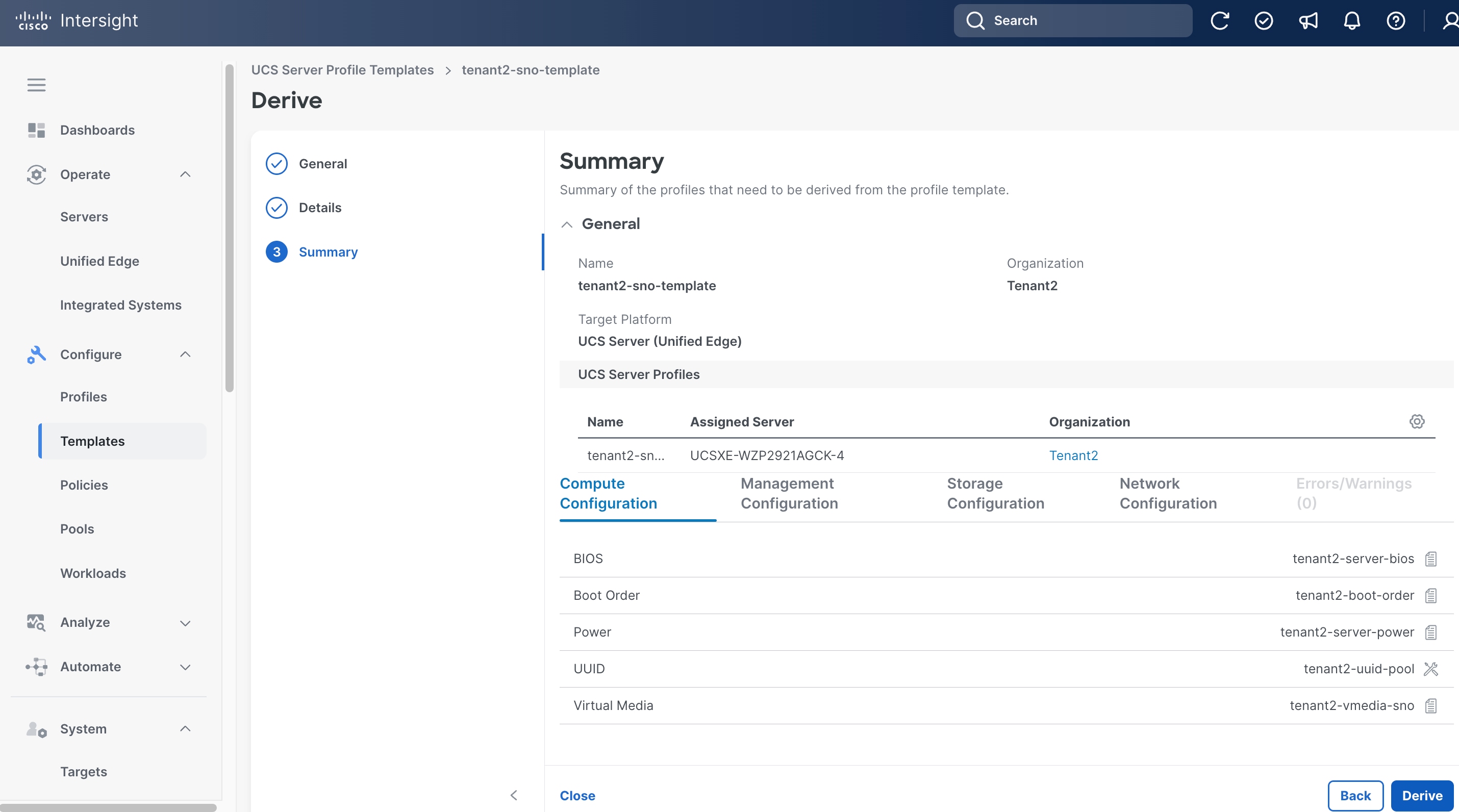1459x812 pixels.
Task: Open Unified Edge in the sidebar
Action: coord(99,261)
